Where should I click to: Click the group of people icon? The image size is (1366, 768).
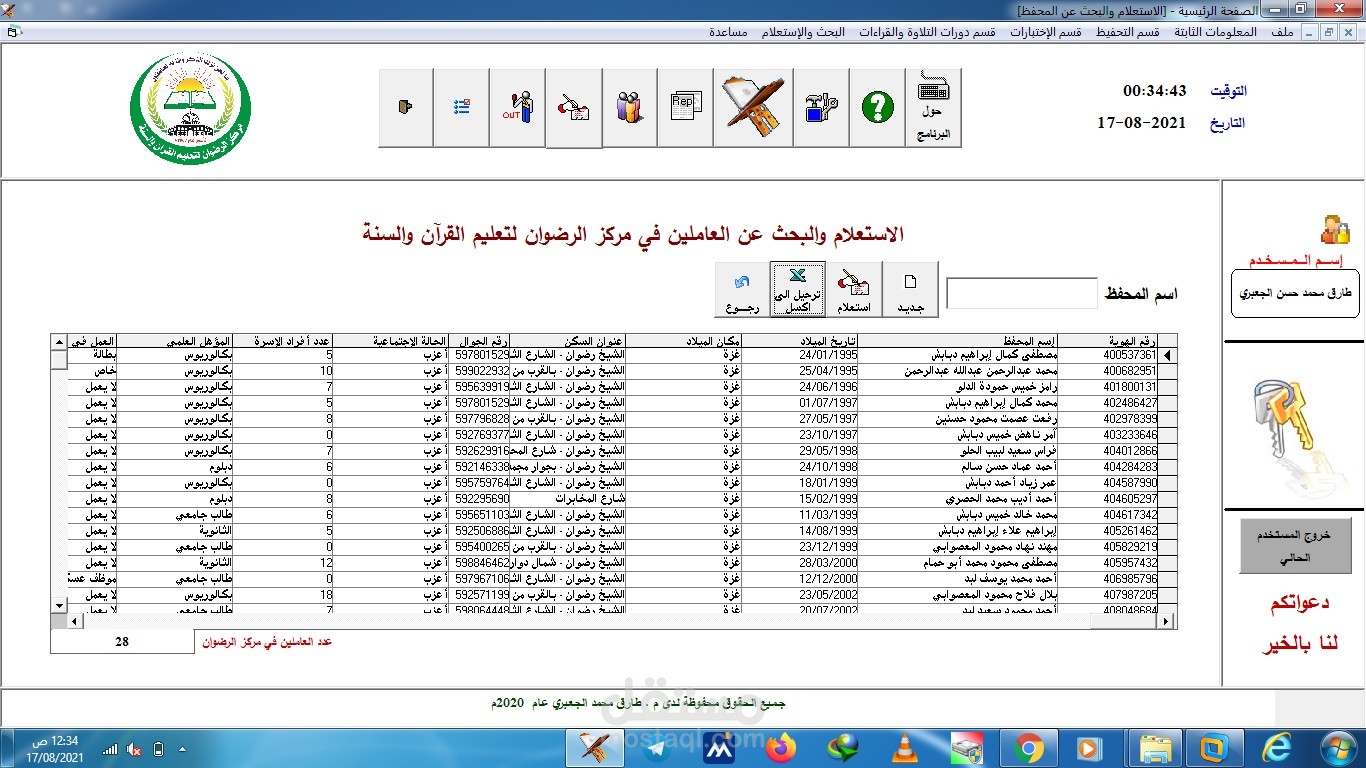tap(630, 105)
